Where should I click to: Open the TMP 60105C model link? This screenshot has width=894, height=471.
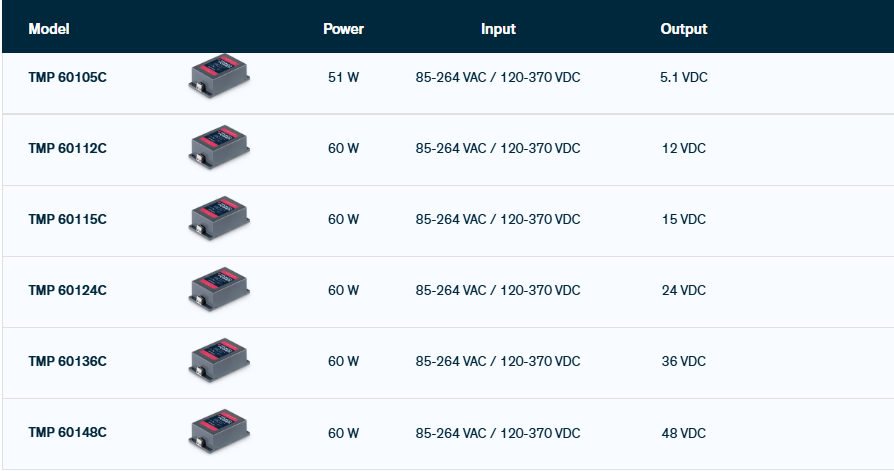pos(67,77)
